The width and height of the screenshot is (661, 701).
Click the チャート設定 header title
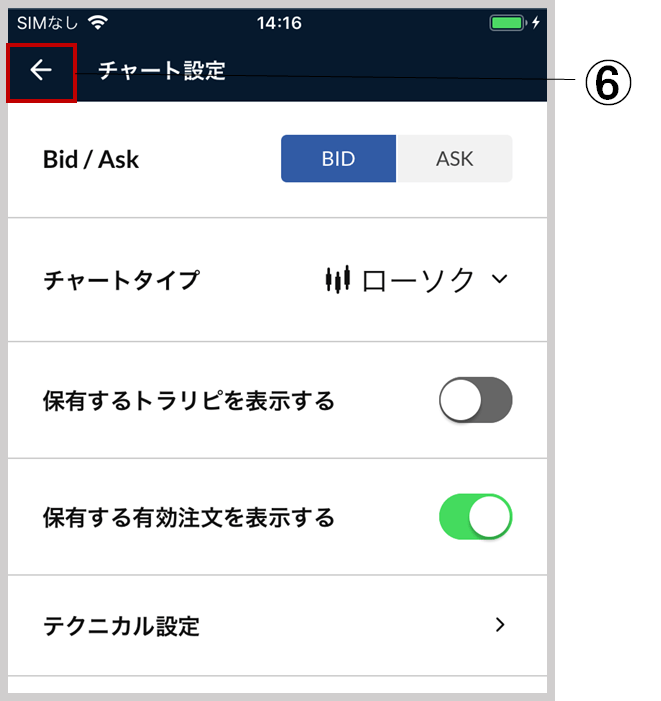(162, 71)
